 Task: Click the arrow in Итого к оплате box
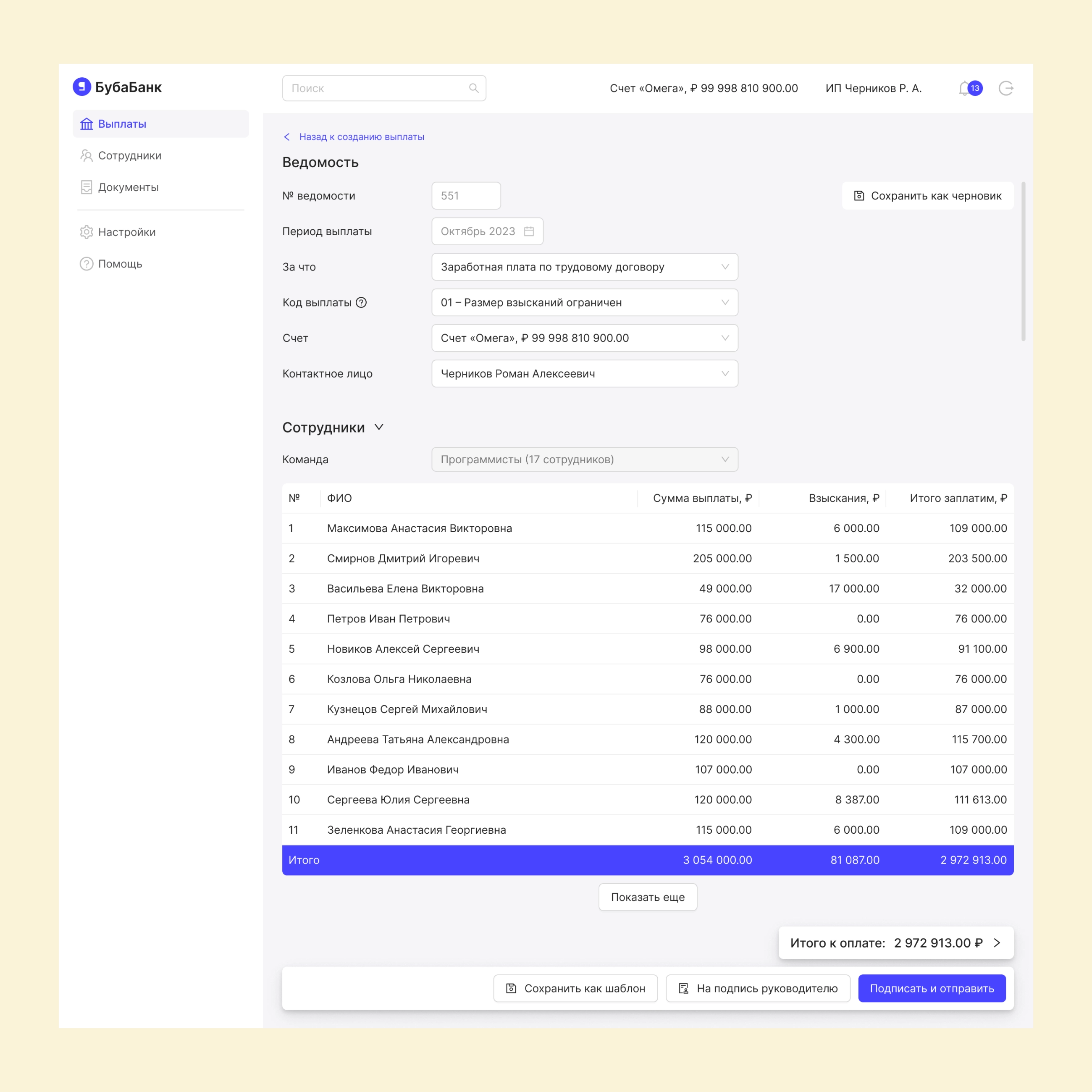[997, 943]
